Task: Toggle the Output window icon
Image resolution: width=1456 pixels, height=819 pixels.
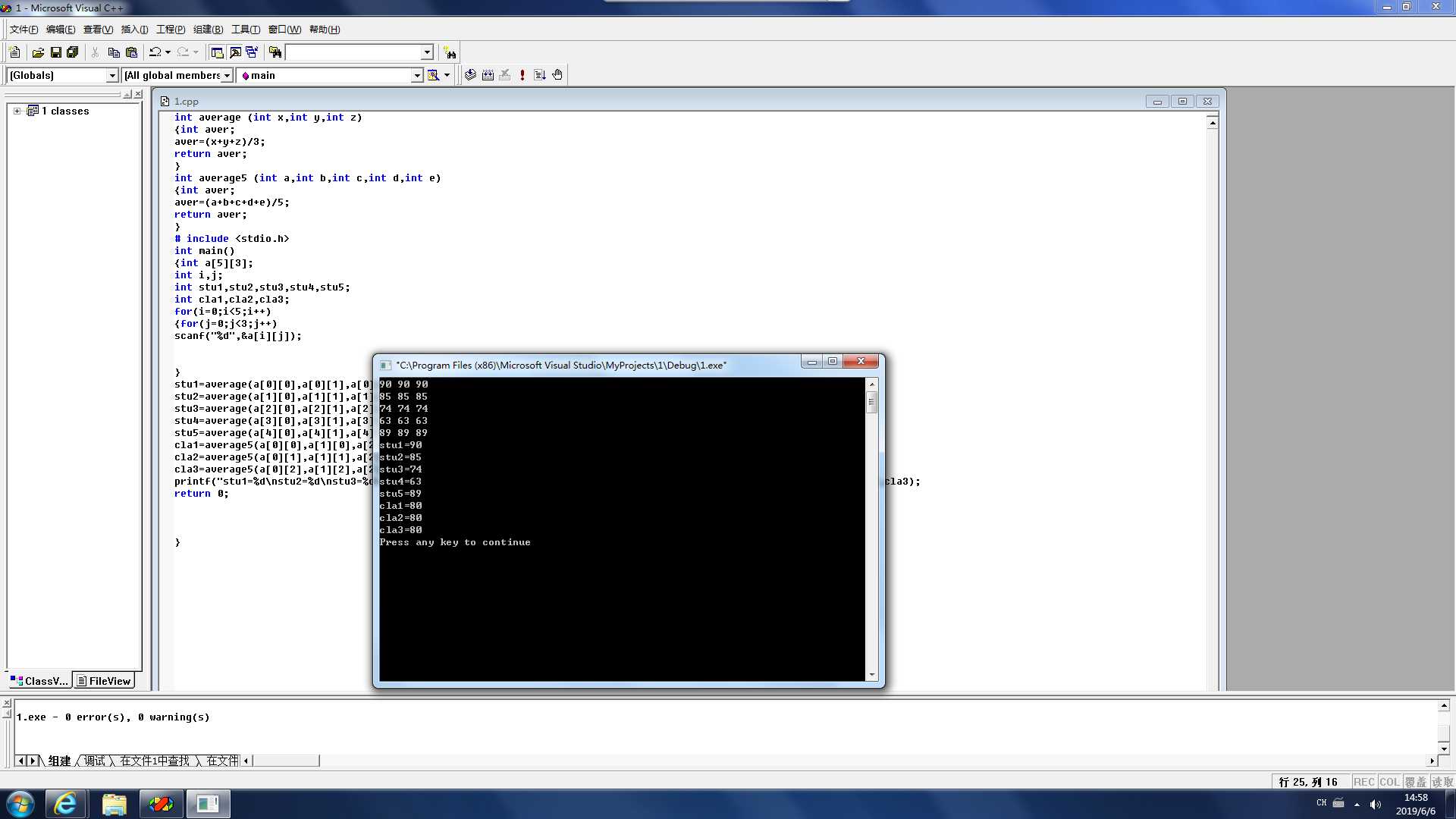Action: (x=235, y=52)
